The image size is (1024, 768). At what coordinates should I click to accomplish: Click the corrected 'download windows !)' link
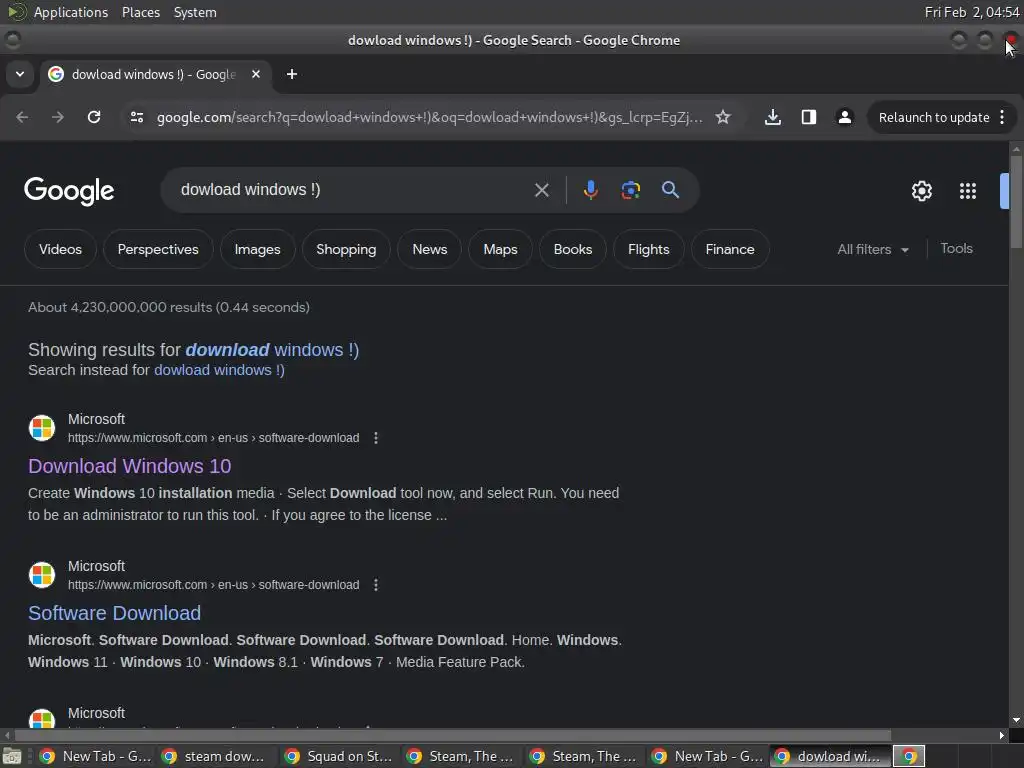272,350
